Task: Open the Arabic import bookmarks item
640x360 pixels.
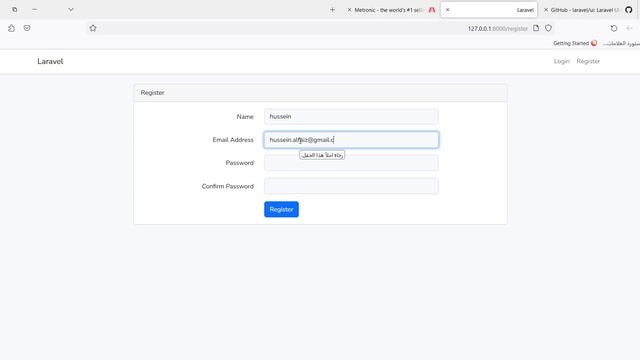Action: [621, 43]
